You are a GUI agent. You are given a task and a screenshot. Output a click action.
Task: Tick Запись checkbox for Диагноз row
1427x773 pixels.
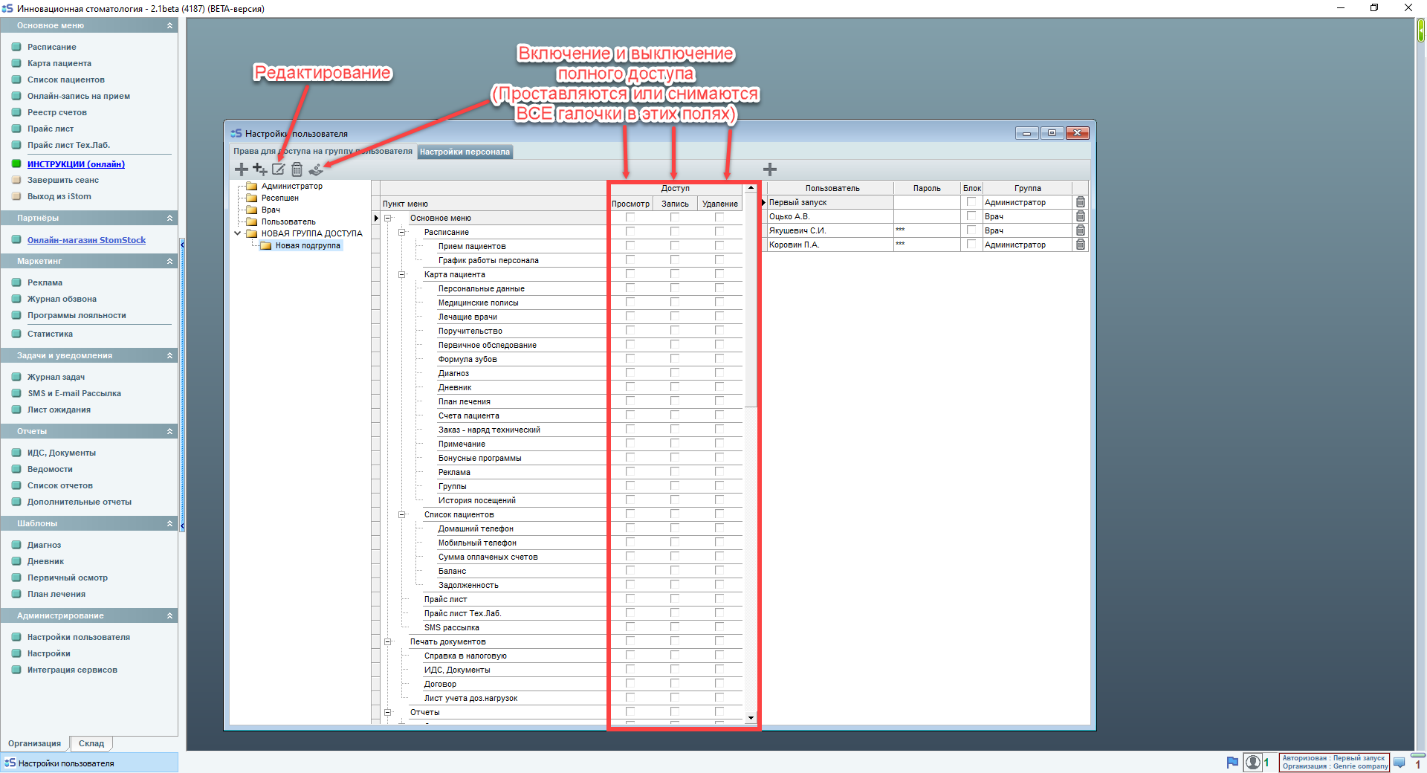(x=675, y=373)
